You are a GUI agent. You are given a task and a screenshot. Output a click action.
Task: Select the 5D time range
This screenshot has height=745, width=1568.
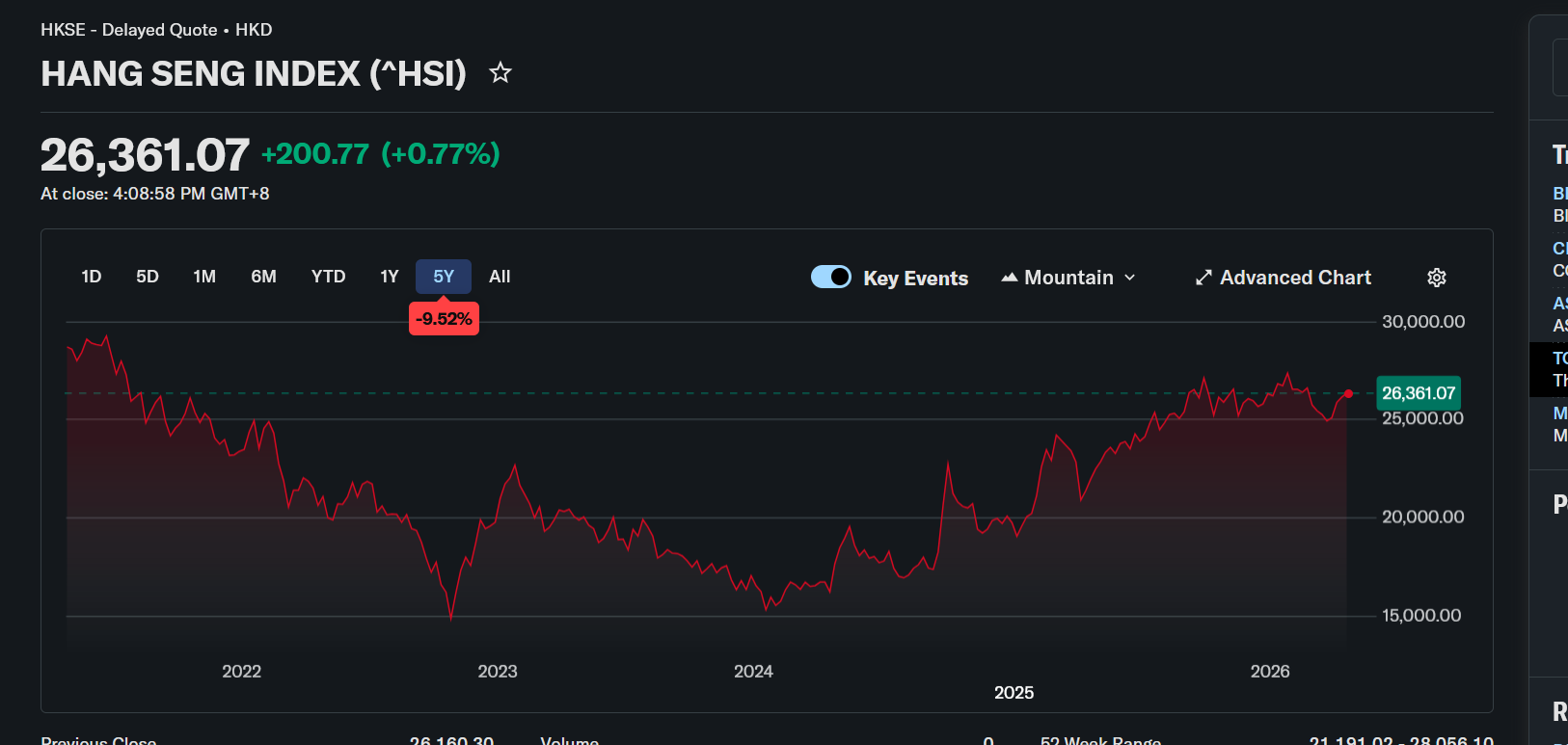pyautogui.click(x=148, y=277)
